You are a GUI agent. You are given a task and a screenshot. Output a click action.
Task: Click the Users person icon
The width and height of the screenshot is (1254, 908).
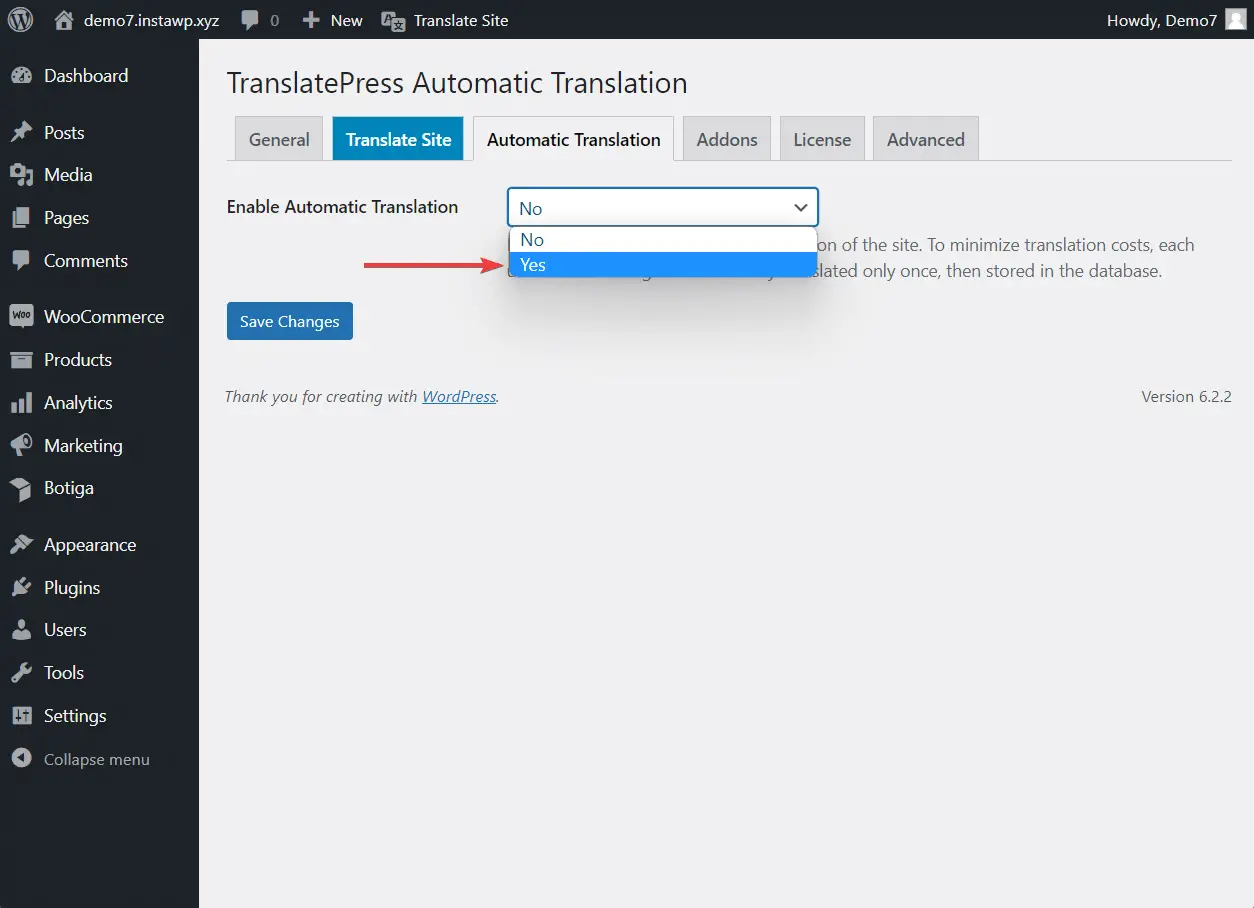pos(21,630)
